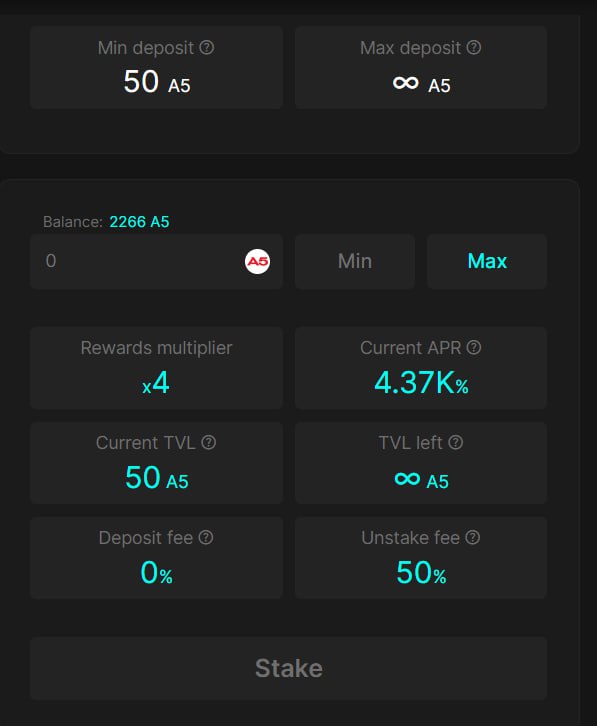Click the 50% Unstake fee value

(x=421, y=573)
